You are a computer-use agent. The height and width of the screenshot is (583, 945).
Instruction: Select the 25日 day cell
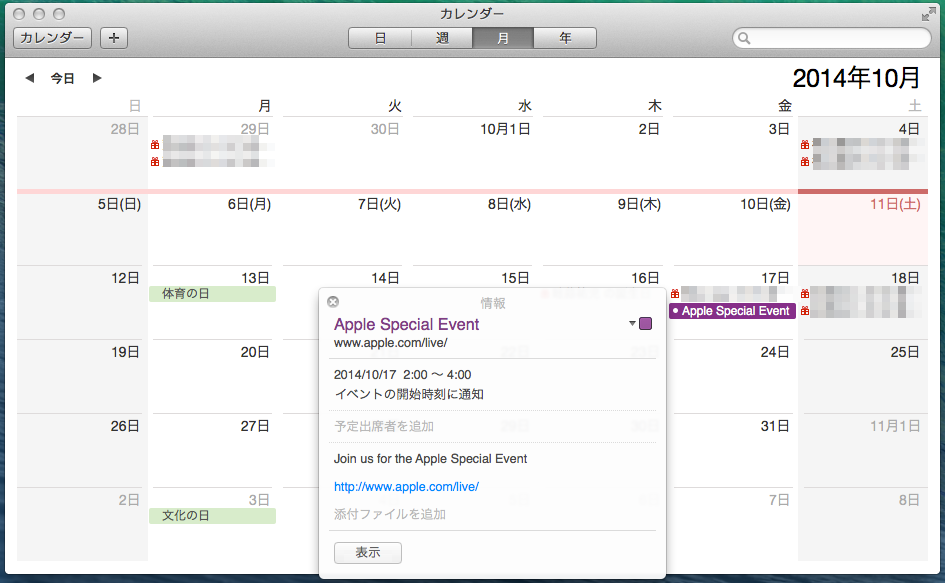coord(862,376)
